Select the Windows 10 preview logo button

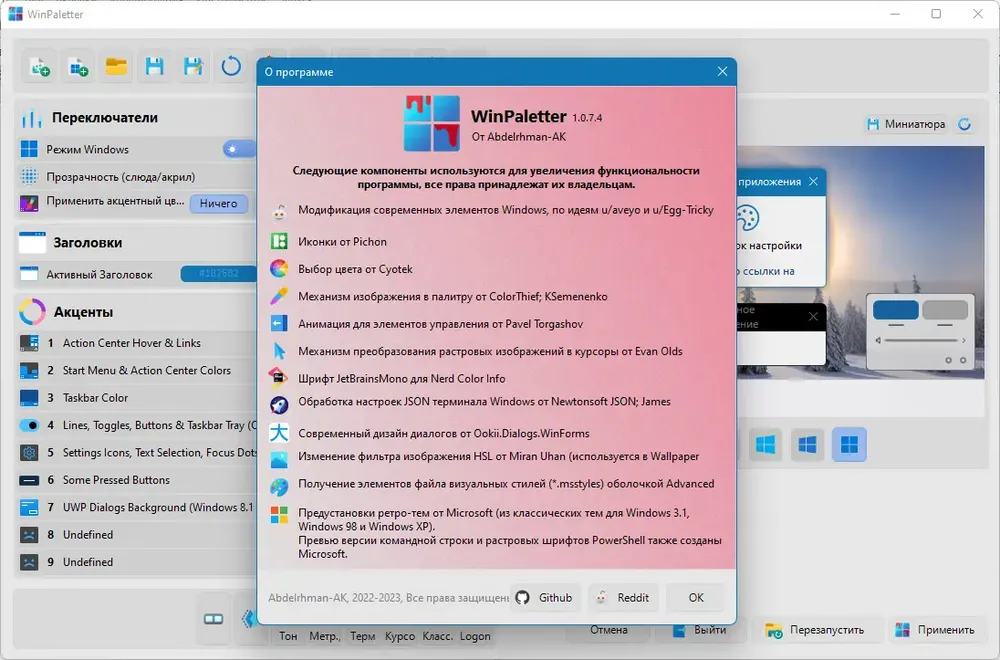[807, 444]
